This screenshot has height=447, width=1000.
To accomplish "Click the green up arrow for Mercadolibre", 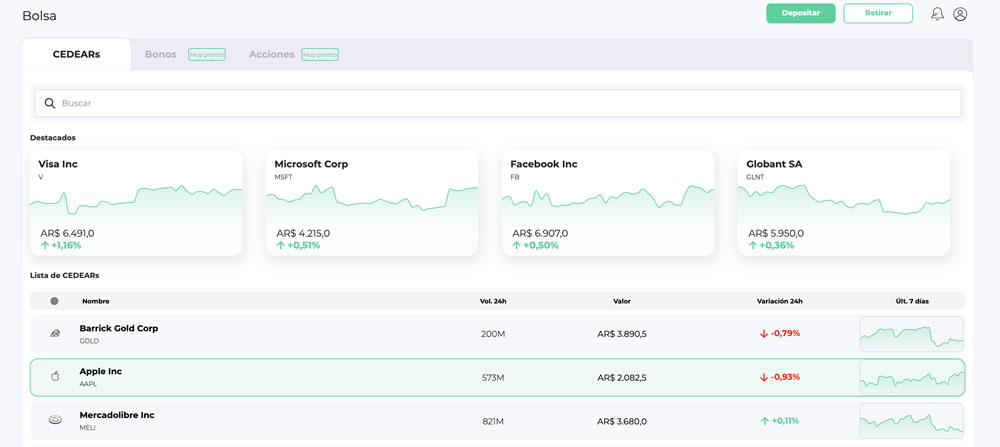I will tap(764, 421).
